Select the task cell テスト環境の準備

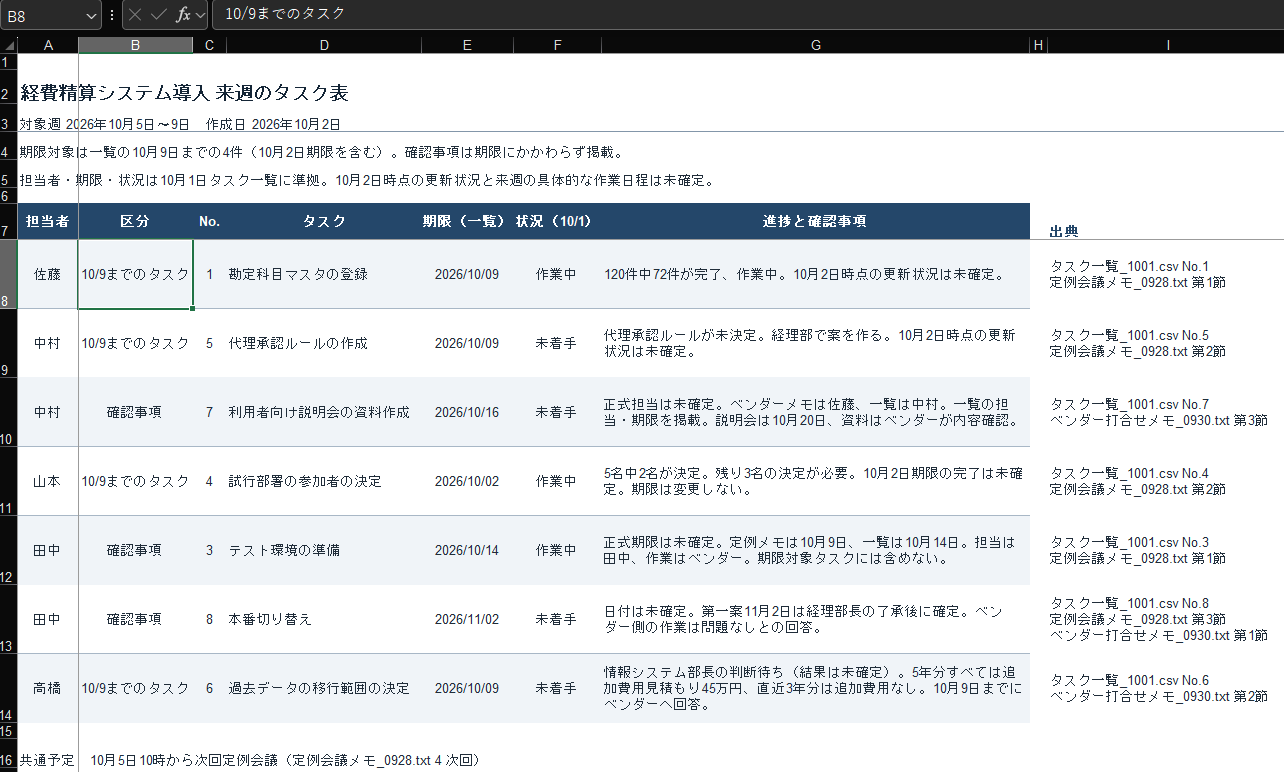tap(324, 550)
